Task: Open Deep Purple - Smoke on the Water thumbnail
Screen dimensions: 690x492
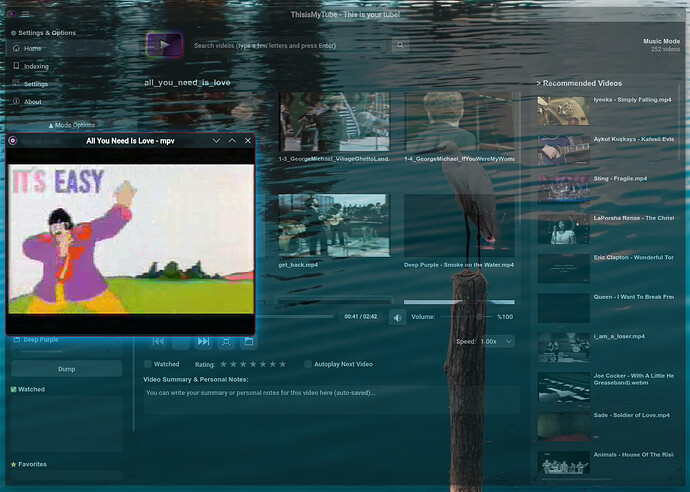Action: pos(459,225)
